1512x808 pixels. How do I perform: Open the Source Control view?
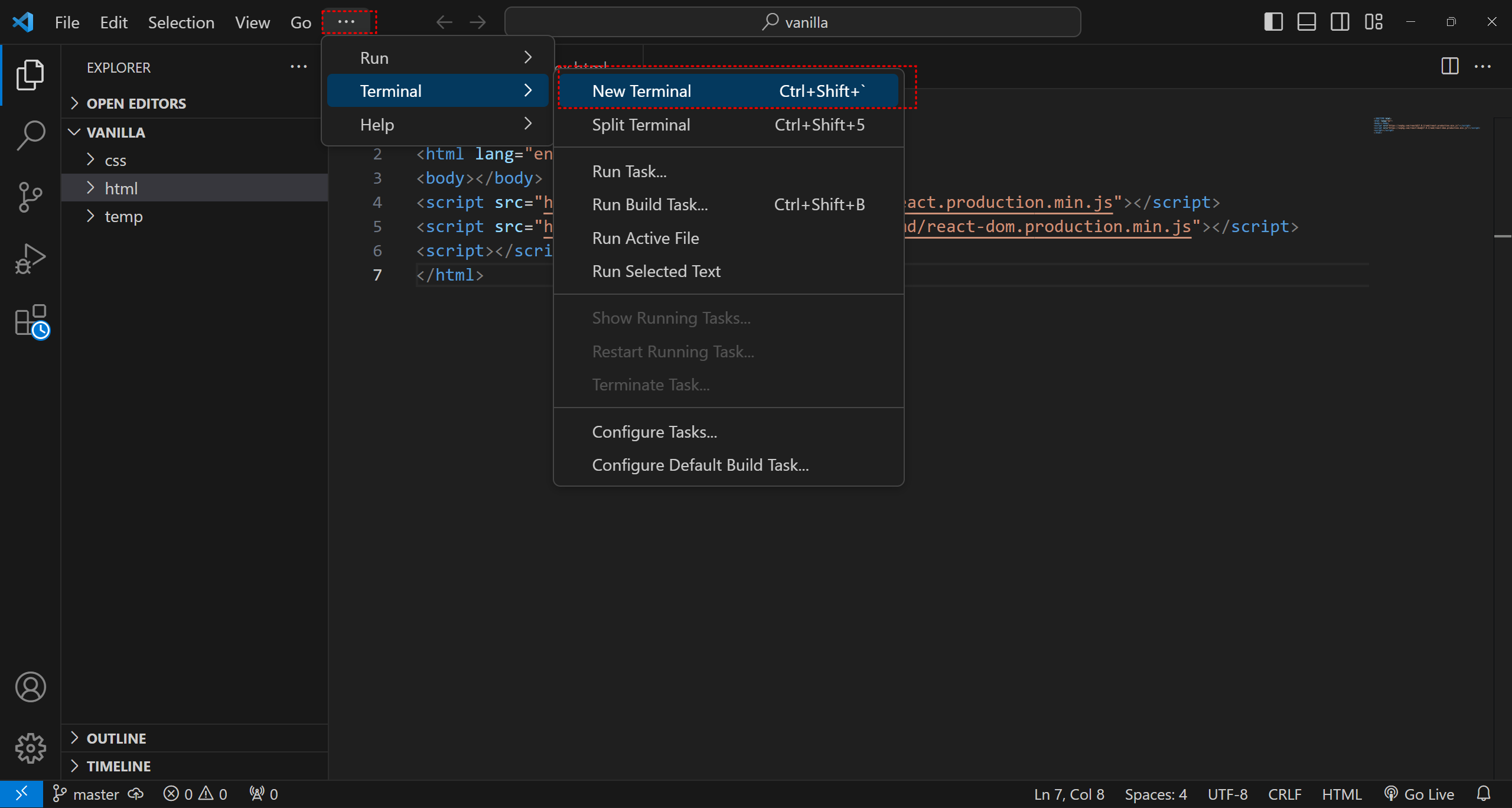coord(30,197)
